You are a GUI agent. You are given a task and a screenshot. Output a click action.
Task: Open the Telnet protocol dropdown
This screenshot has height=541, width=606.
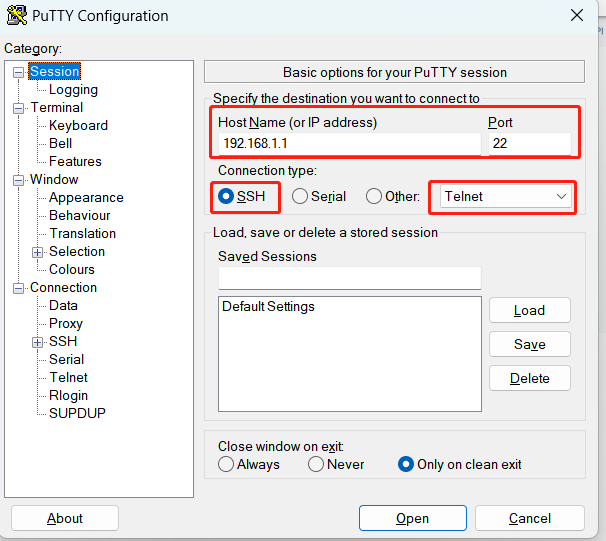click(506, 196)
